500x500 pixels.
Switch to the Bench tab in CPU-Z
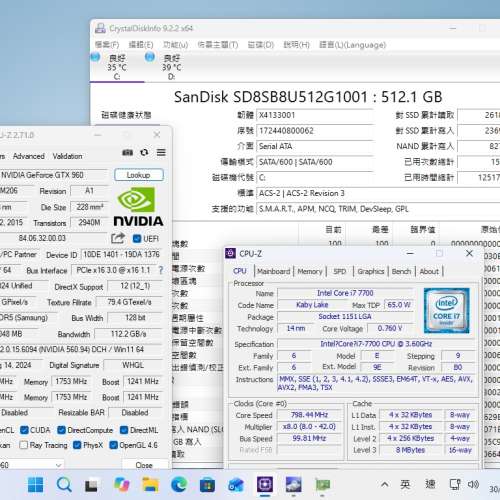(x=401, y=271)
